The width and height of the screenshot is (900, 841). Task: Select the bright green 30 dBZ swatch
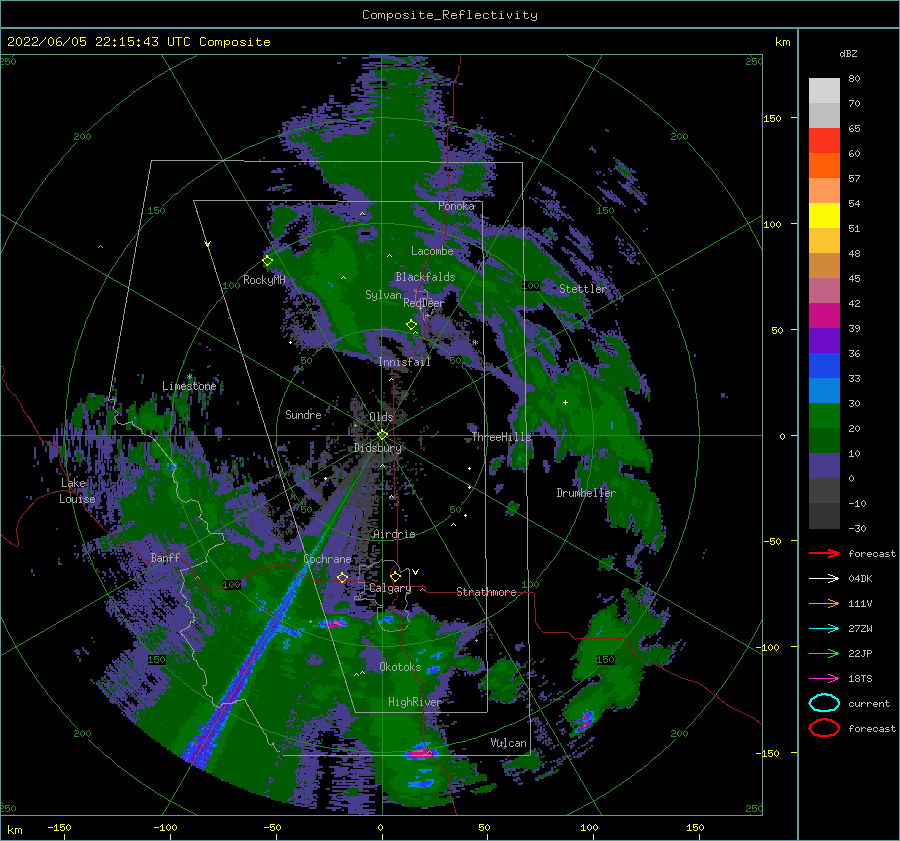click(x=824, y=416)
